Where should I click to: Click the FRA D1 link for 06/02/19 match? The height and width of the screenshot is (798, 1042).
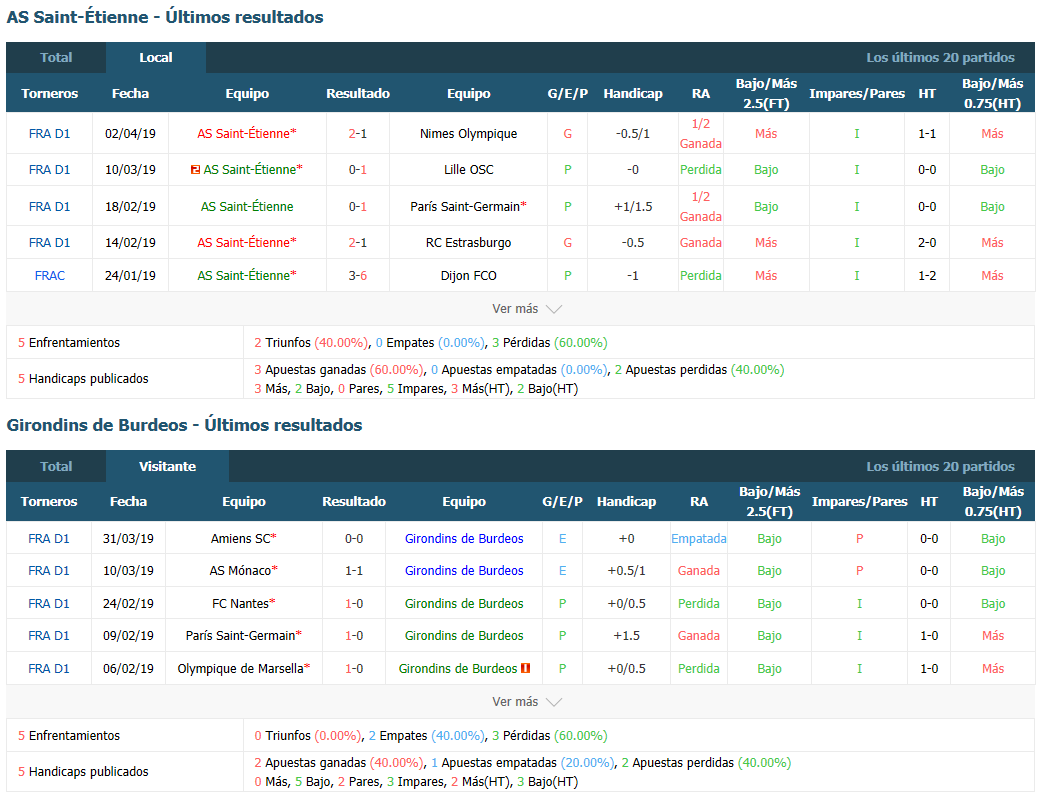click(49, 668)
